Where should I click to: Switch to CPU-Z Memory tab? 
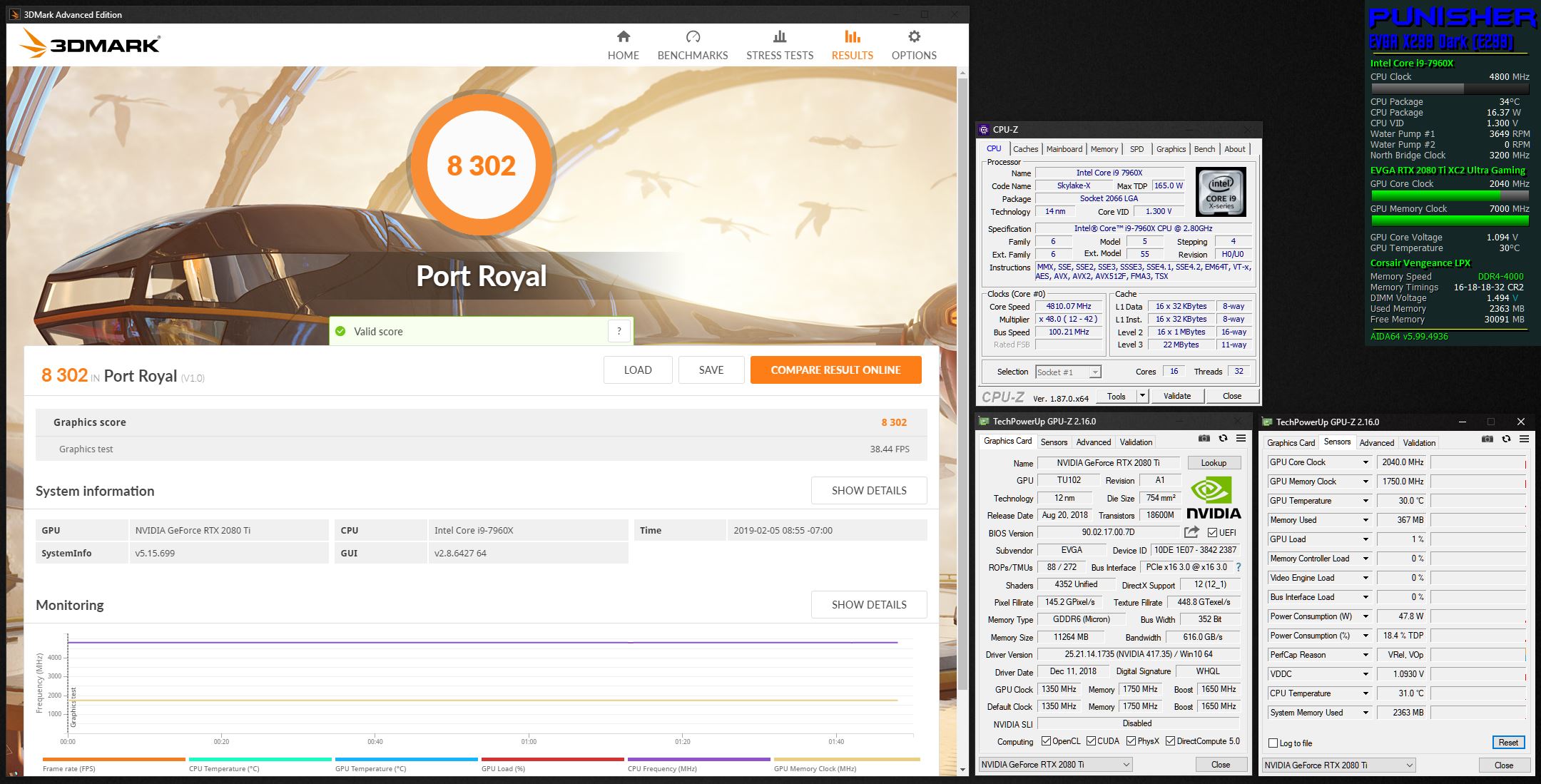pyautogui.click(x=1104, y=149)
